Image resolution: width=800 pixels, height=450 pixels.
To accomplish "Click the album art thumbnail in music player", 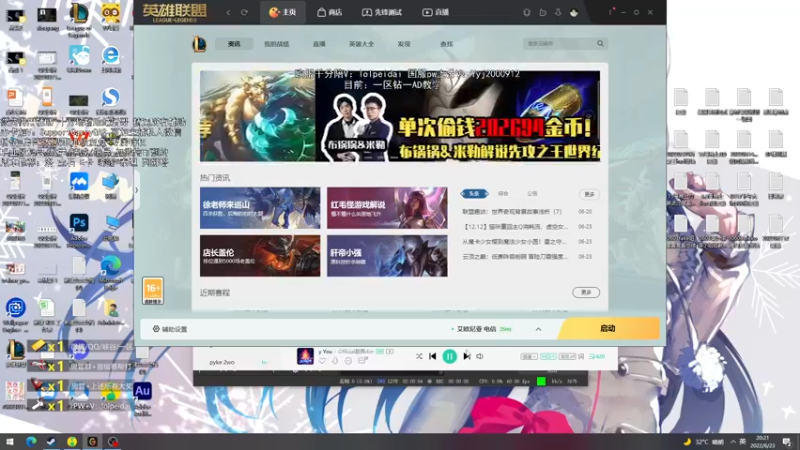I will 305,356.
